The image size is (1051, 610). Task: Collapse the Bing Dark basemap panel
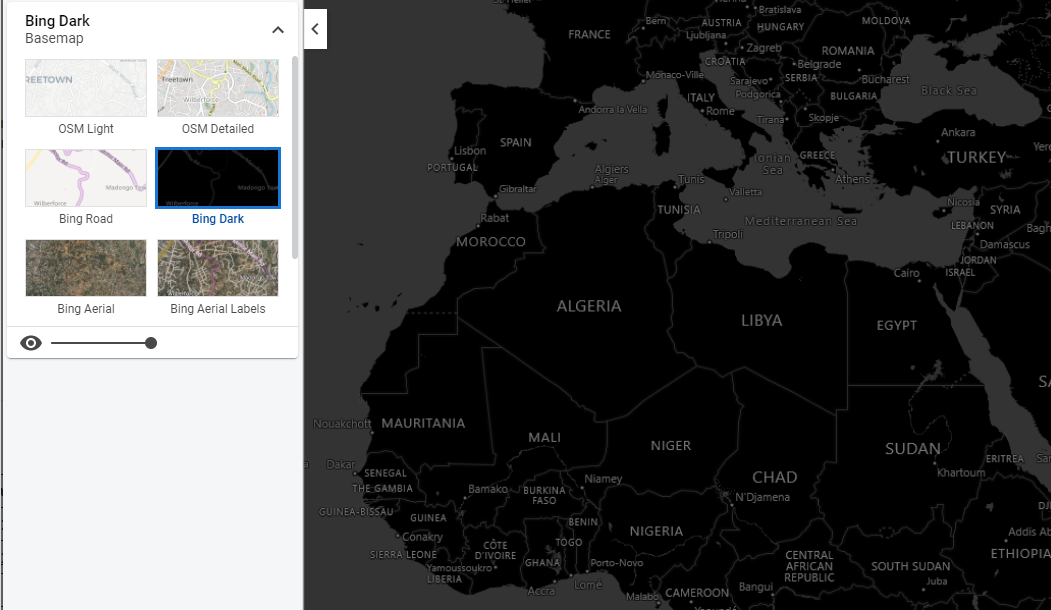pos(277,29)
